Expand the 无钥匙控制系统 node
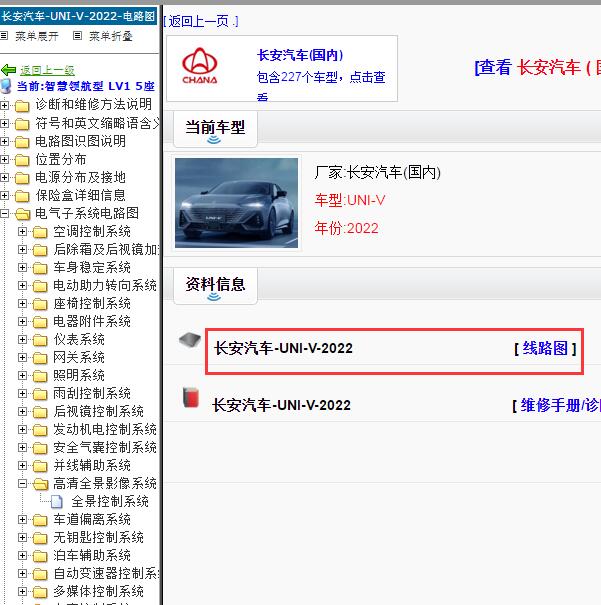This screenshot has height=605, width=601. (x=22, y=537)
